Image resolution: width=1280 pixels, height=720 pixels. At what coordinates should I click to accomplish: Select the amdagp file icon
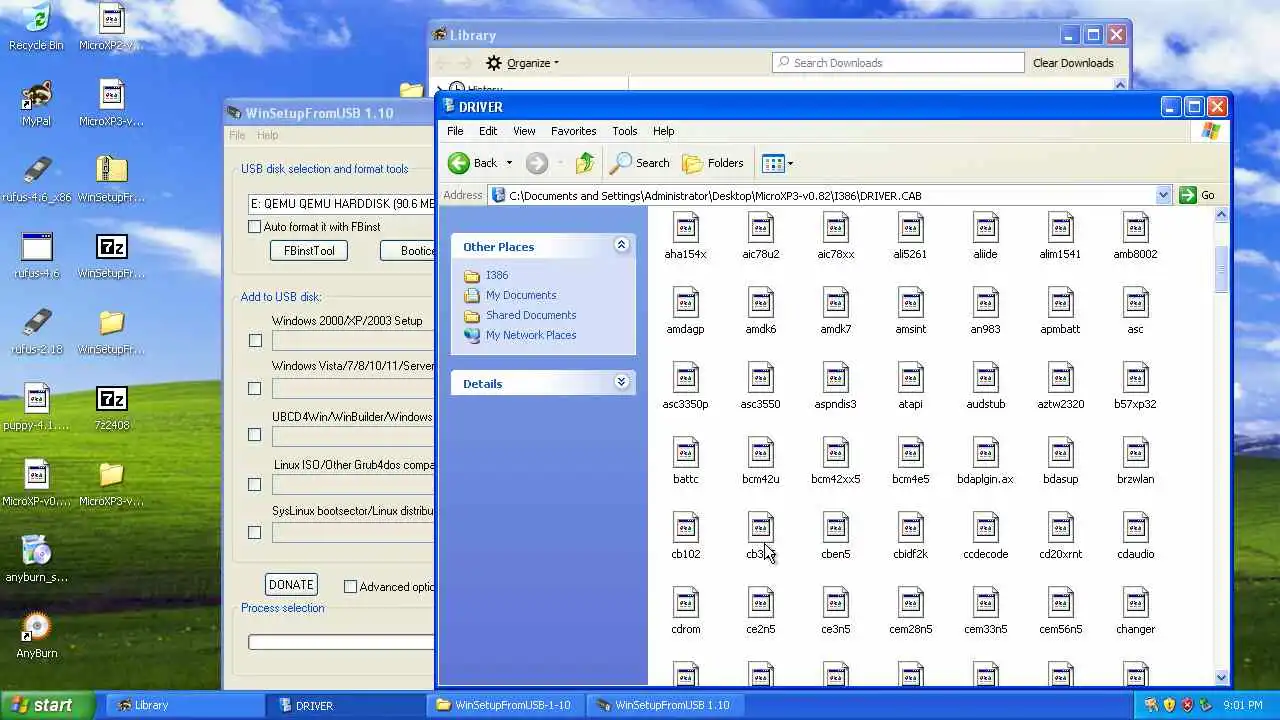click(x=686, y=303)
